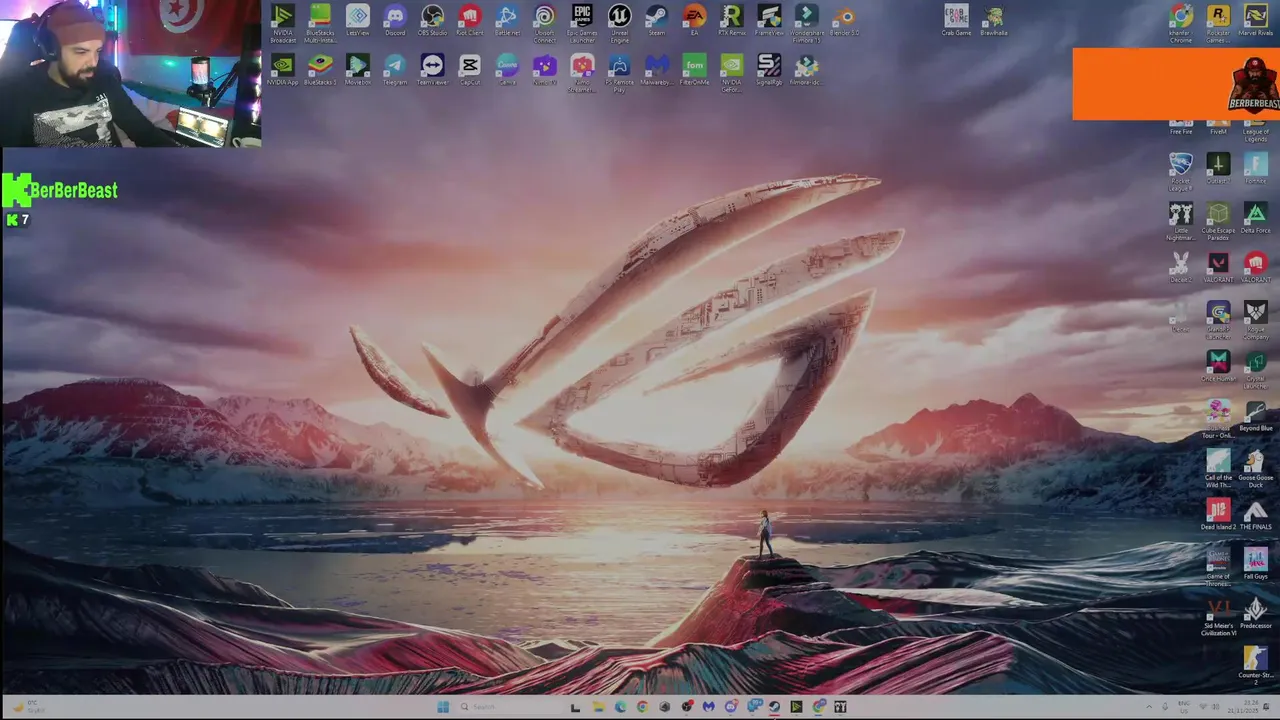Open Steam from the taskbar

[x=774, y=707]
